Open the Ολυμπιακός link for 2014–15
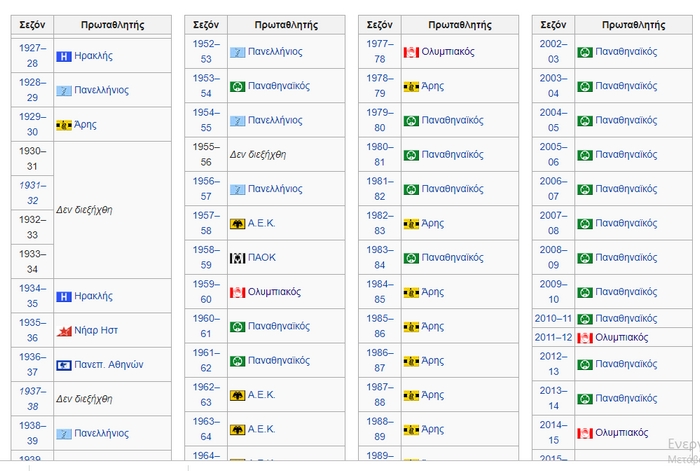The image size is (700, 471). tap(621, 433)
